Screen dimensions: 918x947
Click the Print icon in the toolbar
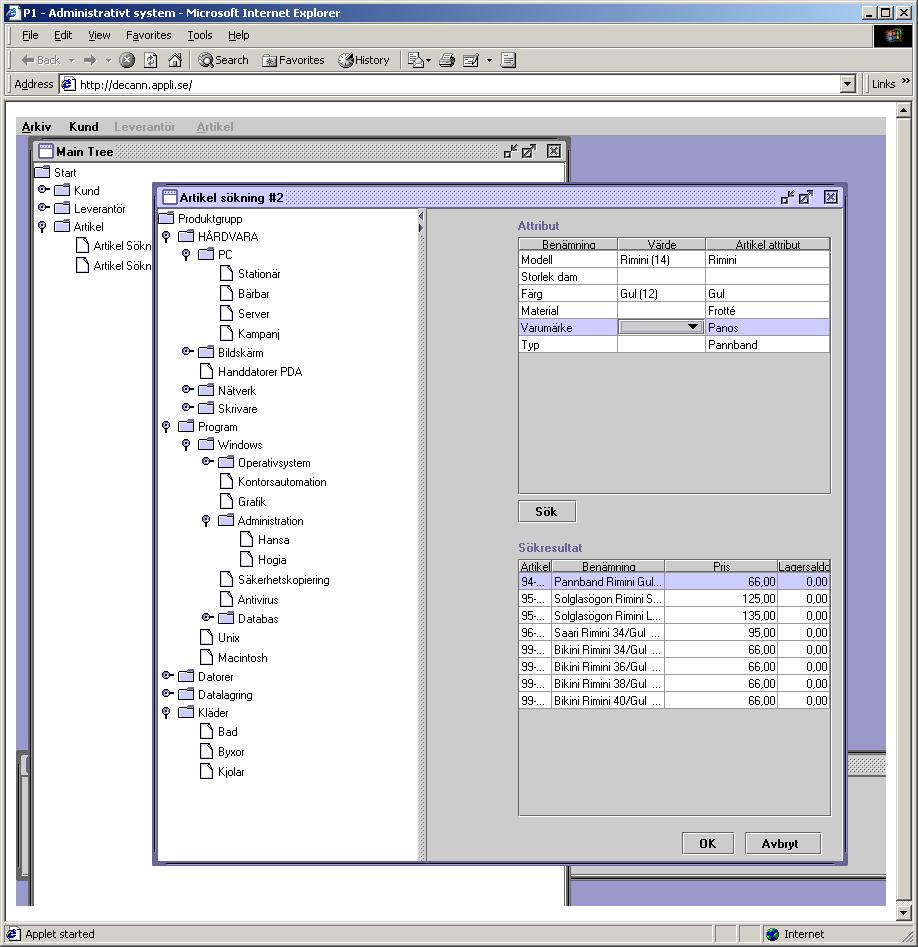(x=447, y=60)
